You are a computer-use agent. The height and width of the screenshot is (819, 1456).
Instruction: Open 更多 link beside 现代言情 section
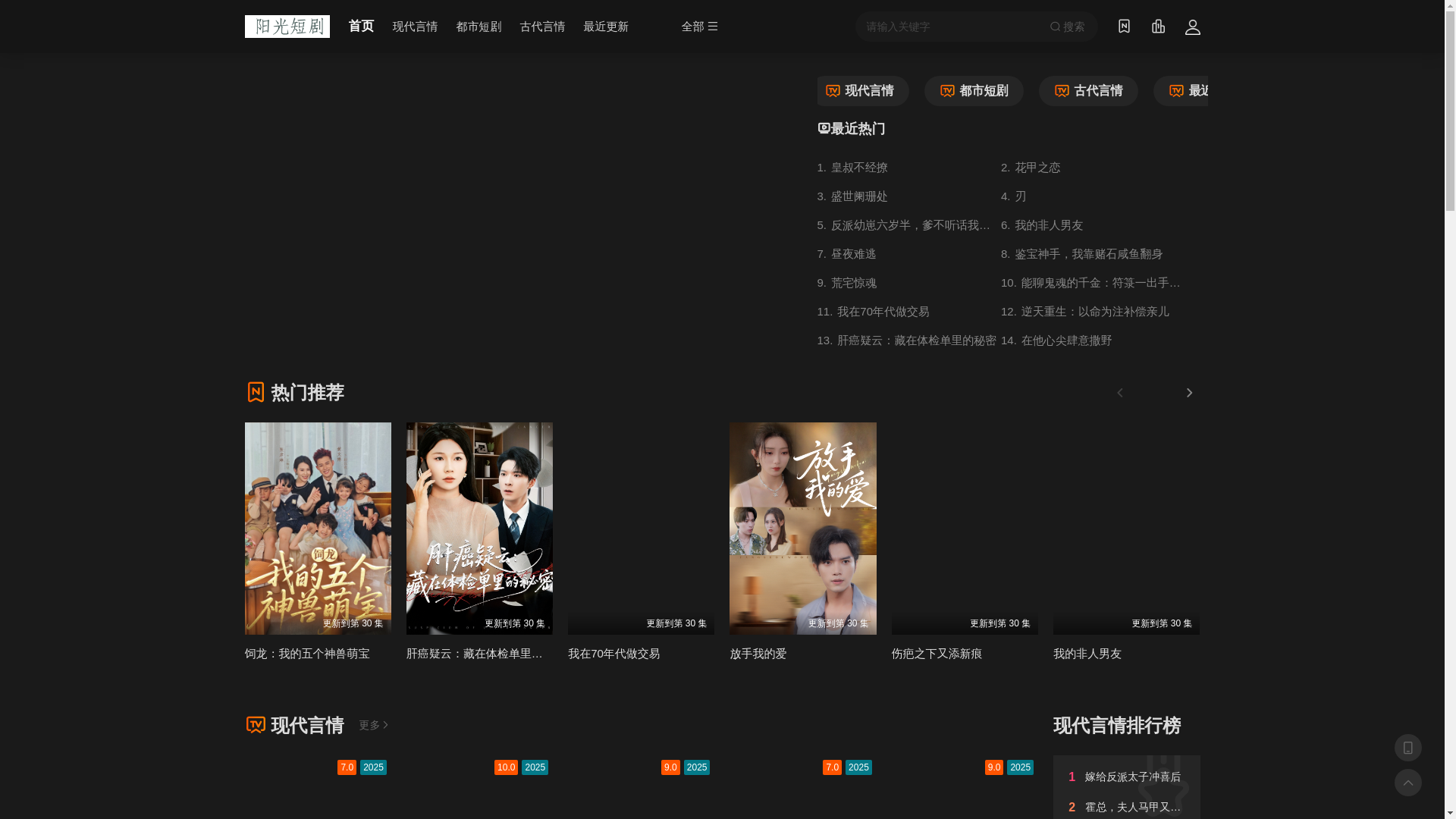pyautogui.click(x=374, y=726)
